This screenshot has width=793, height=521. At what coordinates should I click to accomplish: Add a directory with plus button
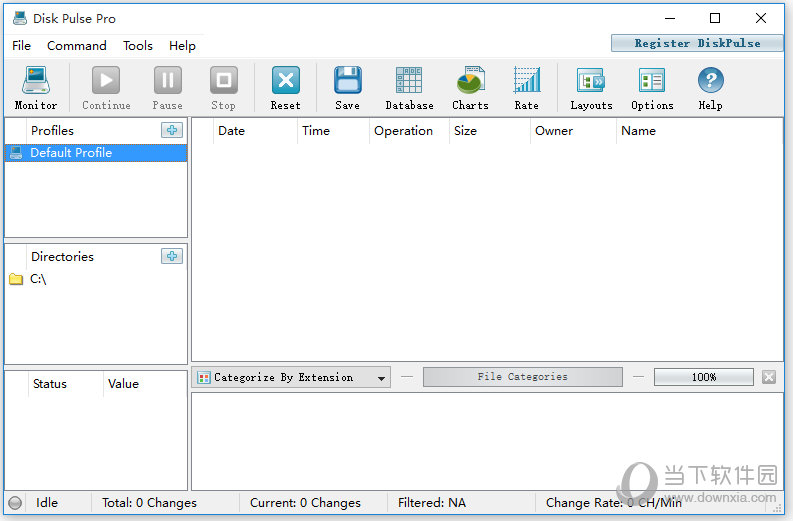click(172, 256)
